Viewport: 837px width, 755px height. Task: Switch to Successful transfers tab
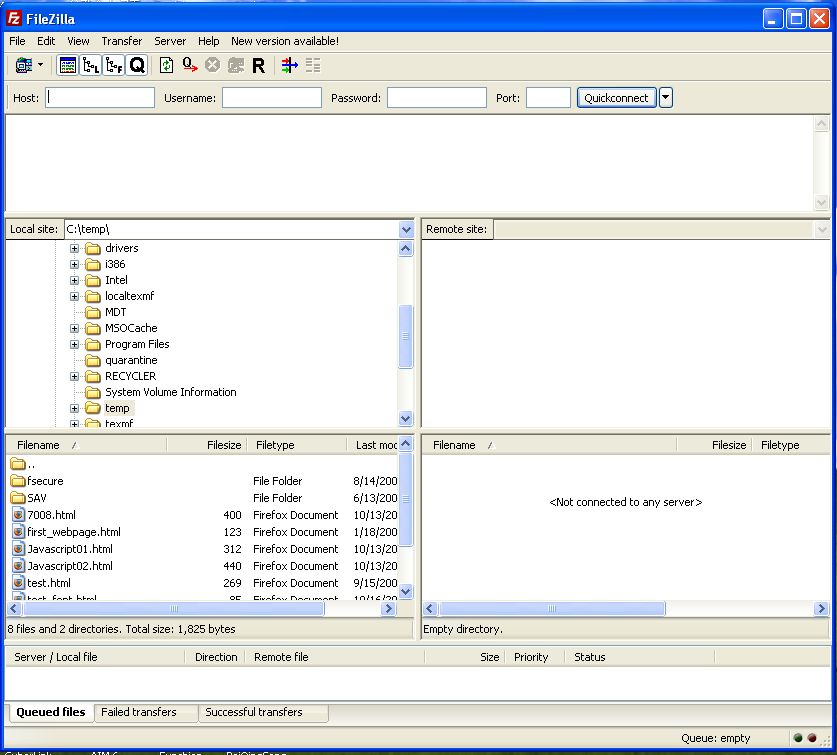tap(263, 713)
